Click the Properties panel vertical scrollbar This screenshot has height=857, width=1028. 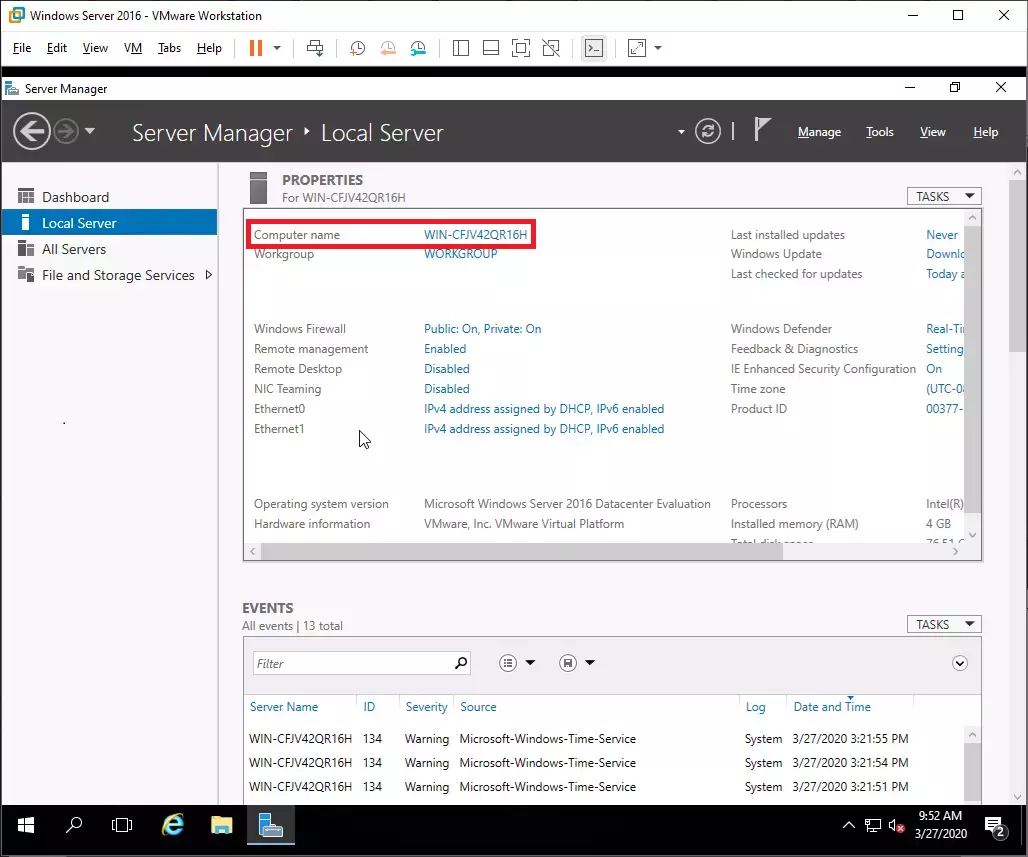click(973, 369)
